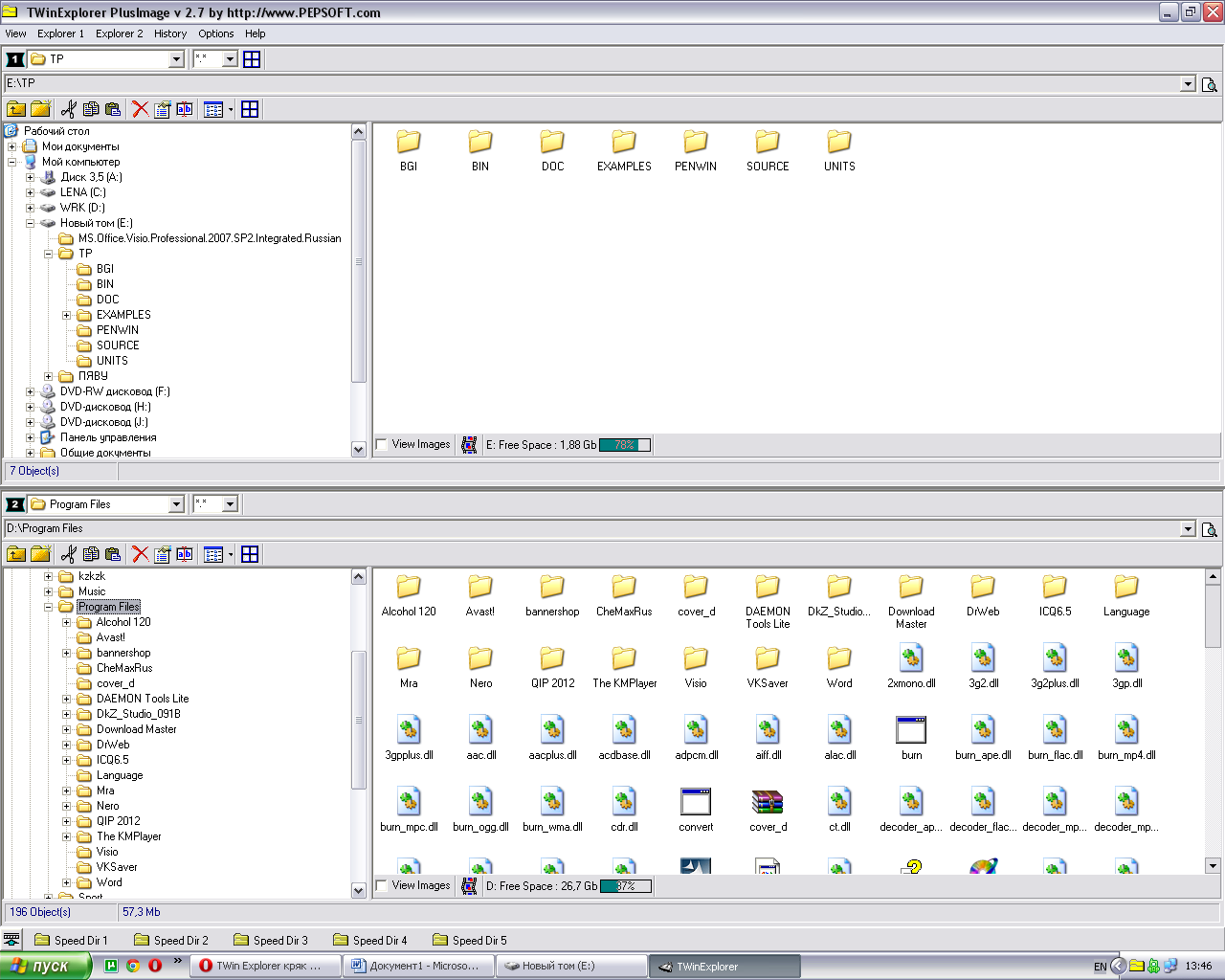Viewport: 1225px width, 980px height.
Task: Click filmstrip icon beside E: Free Space
Action: click(x=469, y=445)
